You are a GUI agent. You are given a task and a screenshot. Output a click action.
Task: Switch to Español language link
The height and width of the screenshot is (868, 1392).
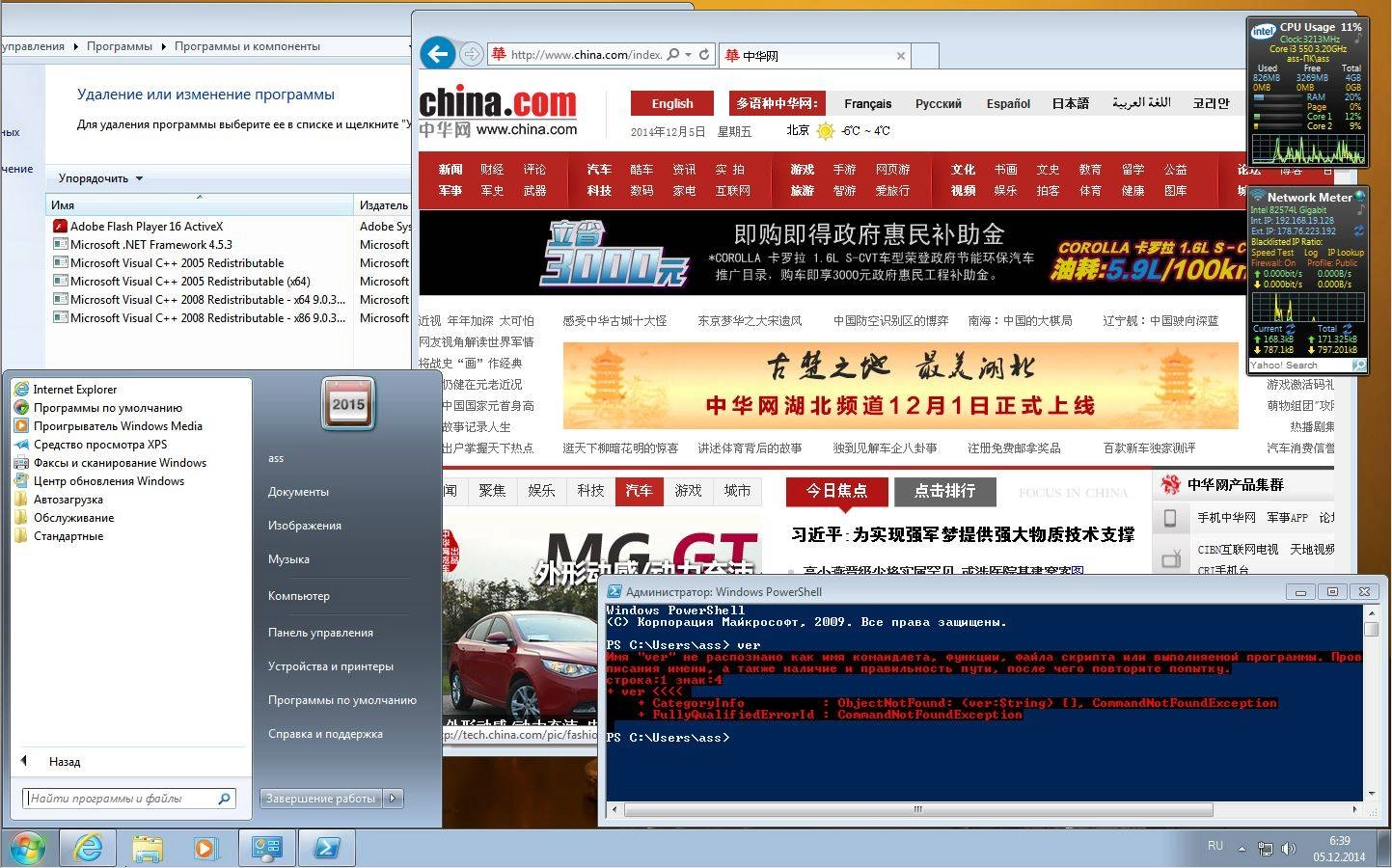click(x=1008, y=103)
